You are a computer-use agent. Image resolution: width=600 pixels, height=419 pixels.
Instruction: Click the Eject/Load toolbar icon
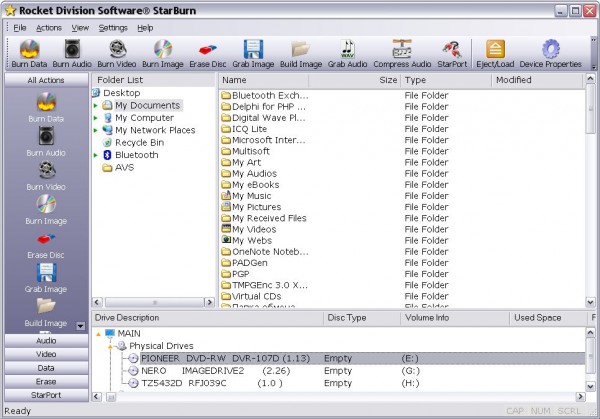point(495,52)
